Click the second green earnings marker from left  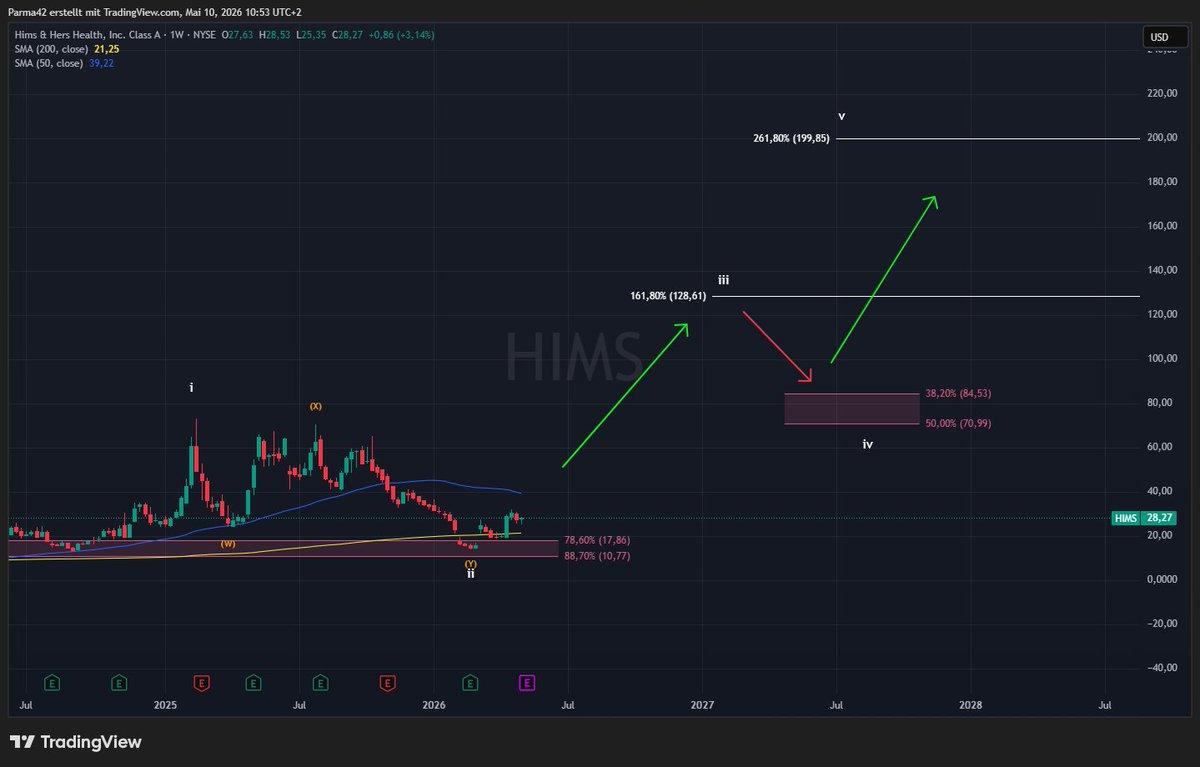coord(118,683)
